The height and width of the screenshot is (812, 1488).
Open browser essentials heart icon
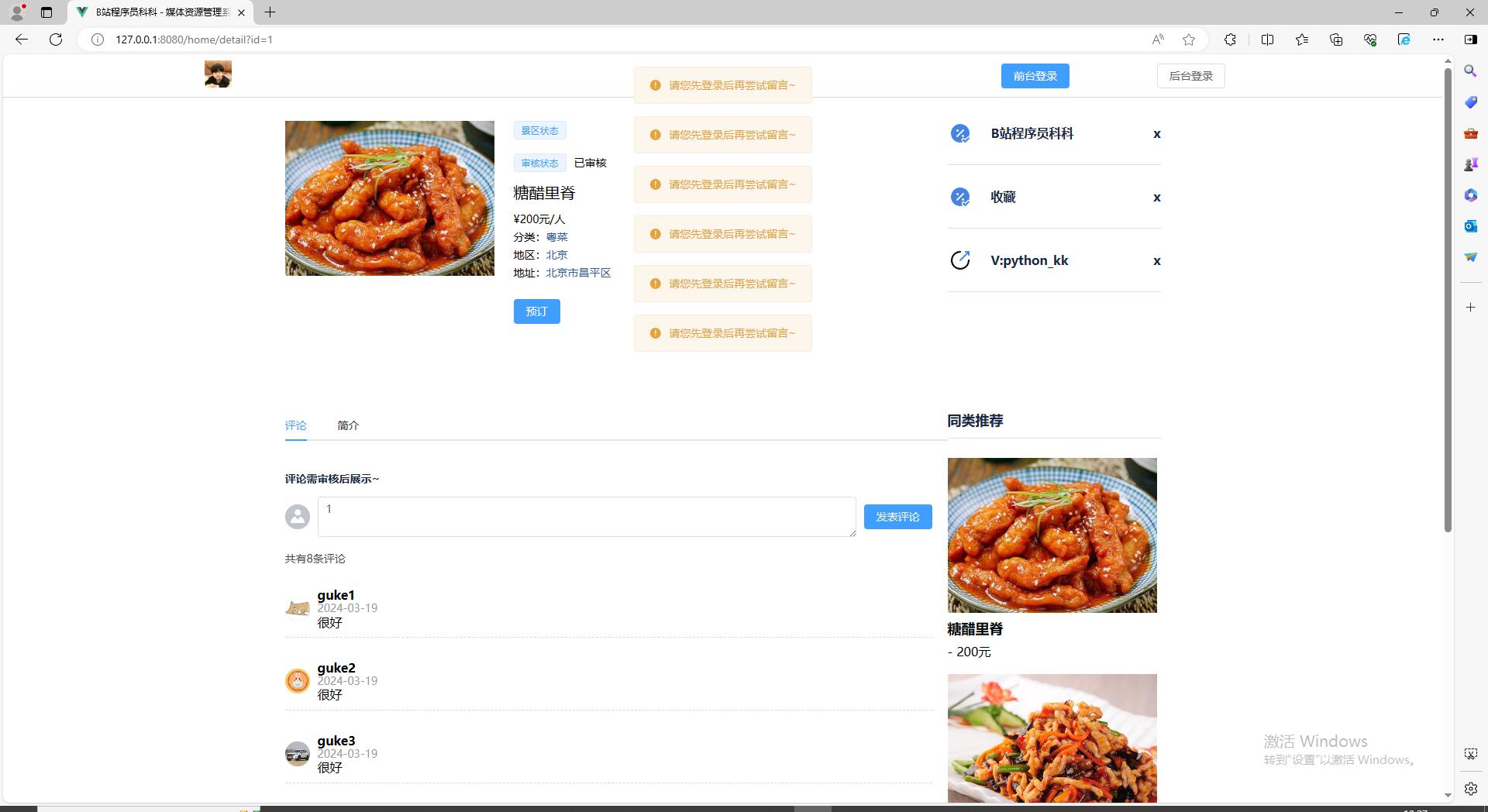pyautogui.click(x=1370, y=40)
